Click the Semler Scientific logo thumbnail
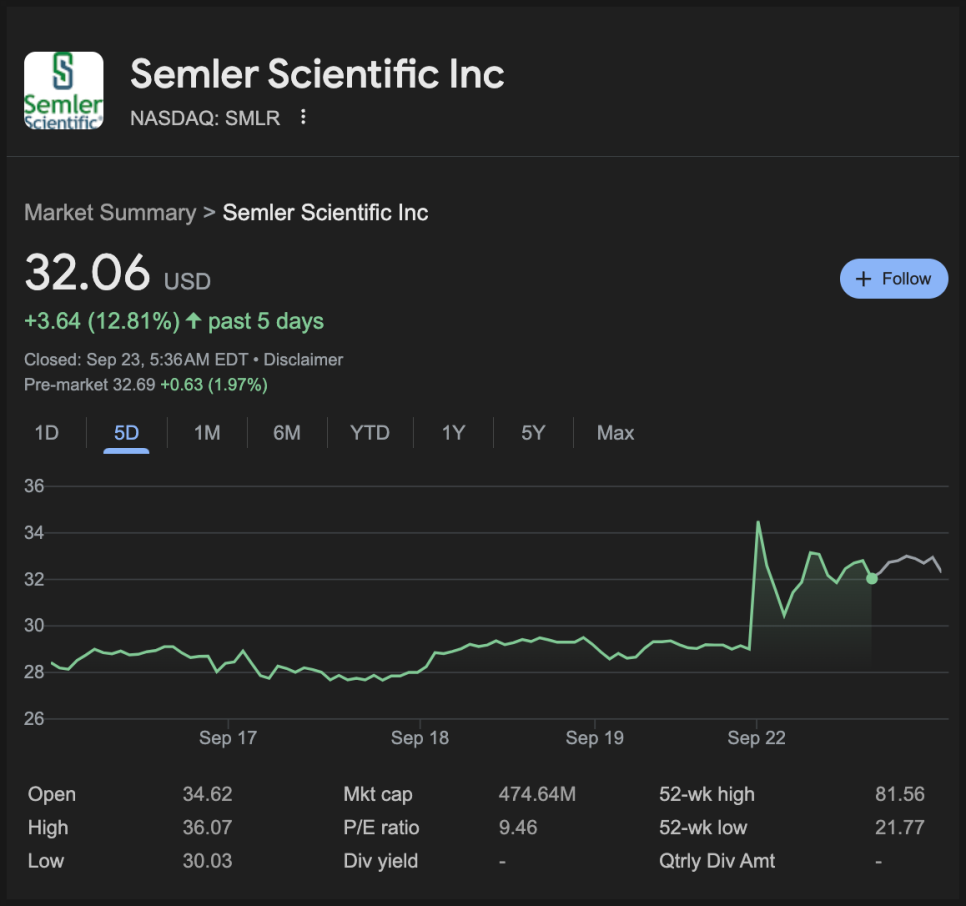966x906 pixels. point(63,90)
